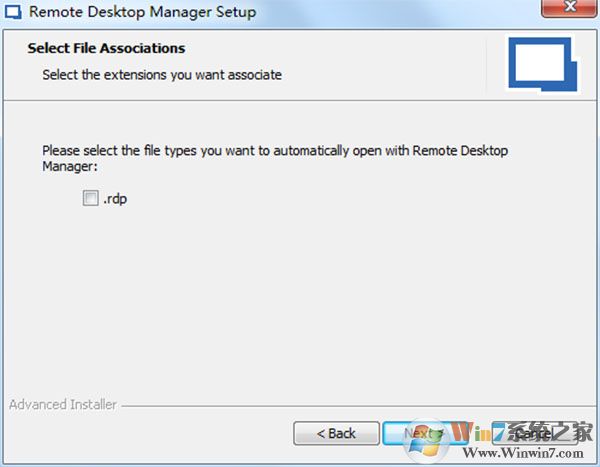Click the white header banner background
600x467 pixels.
click(x=380, y=60)
